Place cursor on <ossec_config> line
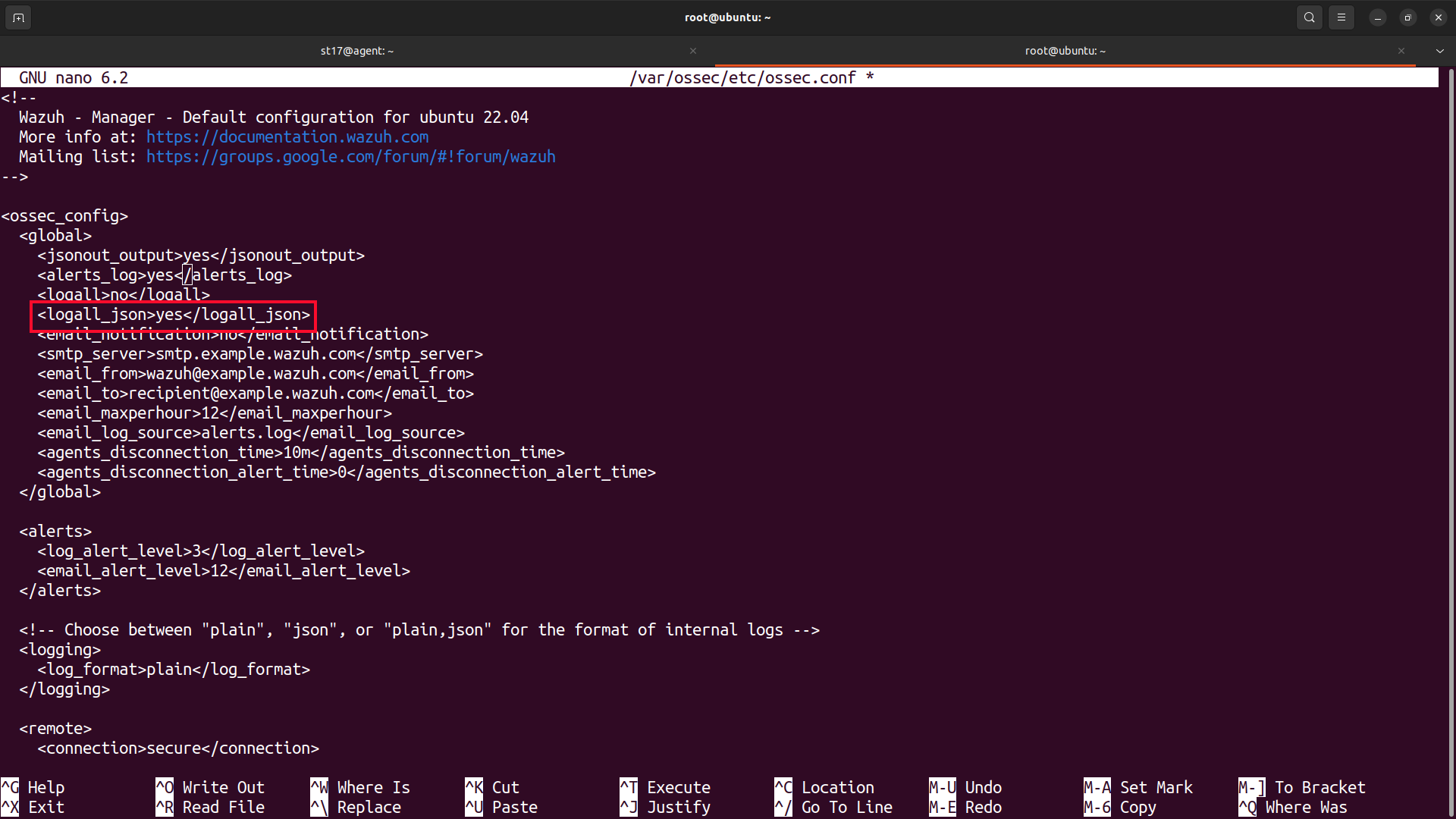 point(64,216)
